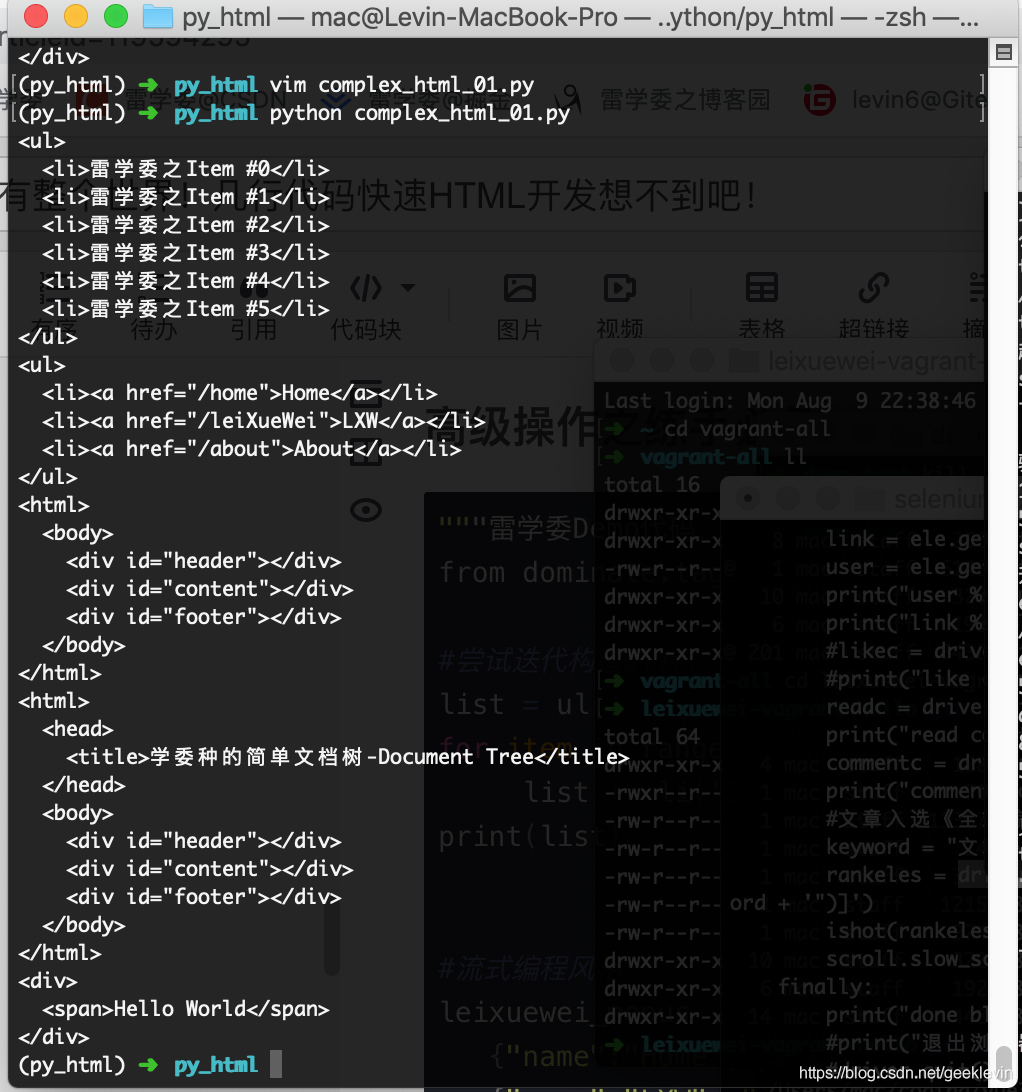Click the 引用 label in editor toolbar

click(x=254, y=329)
